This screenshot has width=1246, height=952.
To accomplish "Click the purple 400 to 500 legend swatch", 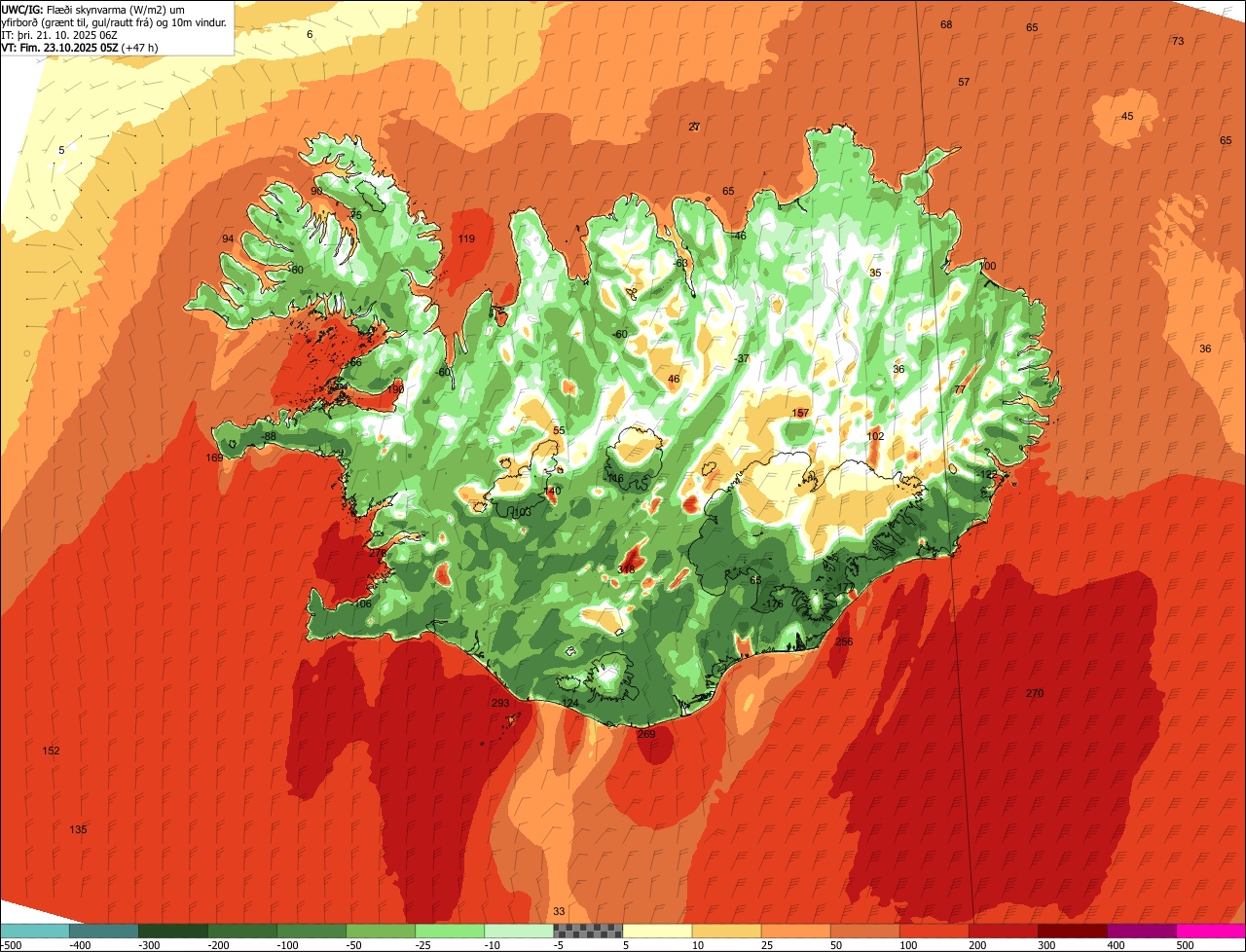I will pyautogui.click(x=1141, y=931).
